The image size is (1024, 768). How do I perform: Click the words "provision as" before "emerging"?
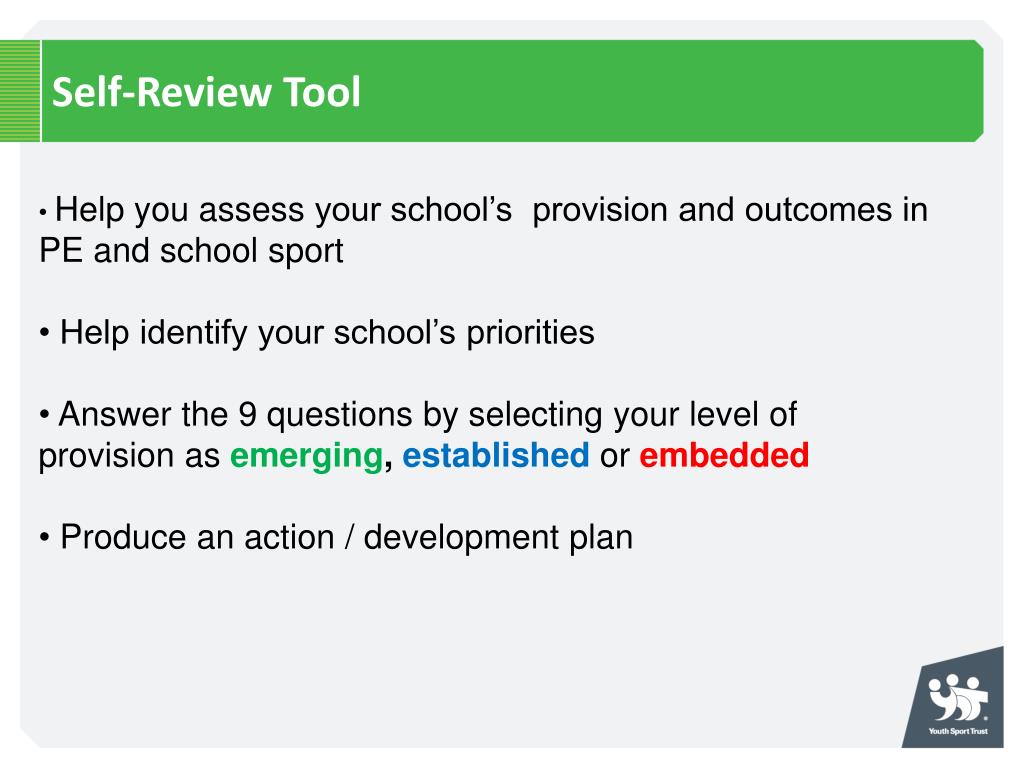pos(129,456)
